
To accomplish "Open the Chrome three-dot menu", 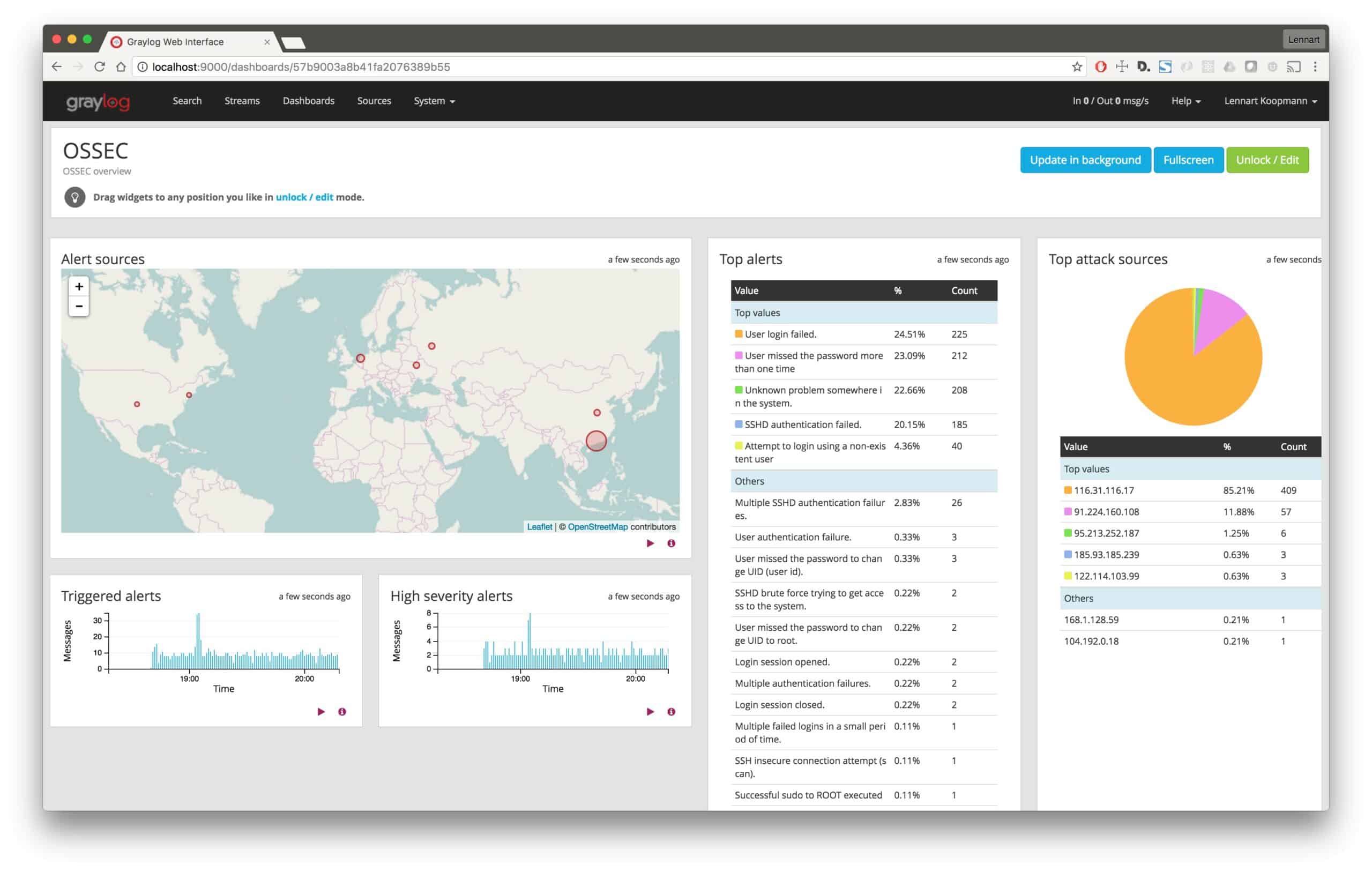I will pyautogui.click(x=1315, y=66).
